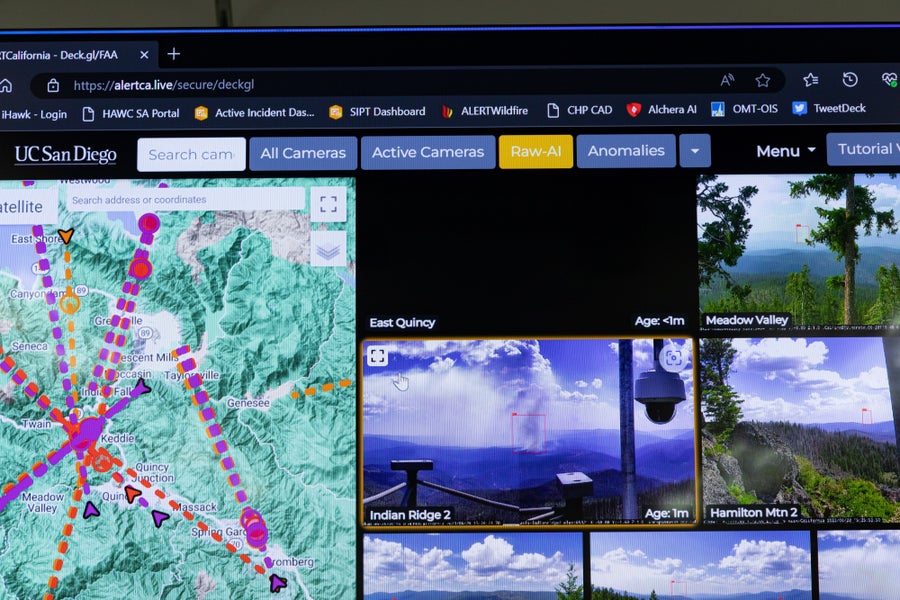Open the browser history icon
This screenshot has width=900, height=600.
click(849, 79)
